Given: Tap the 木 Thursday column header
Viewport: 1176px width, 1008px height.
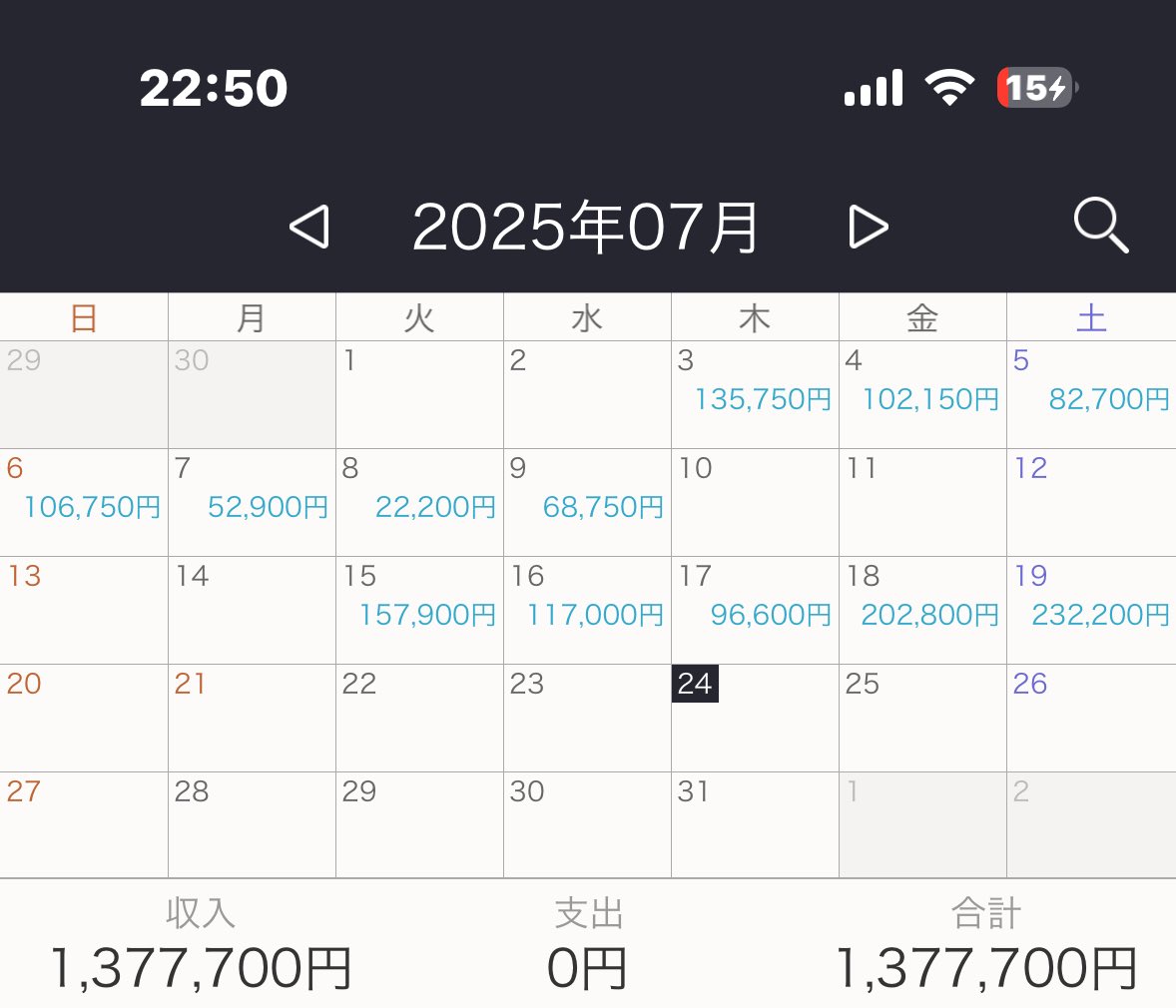Looking at the screenshot, I should pyautogui.click(x=755, y=318).
